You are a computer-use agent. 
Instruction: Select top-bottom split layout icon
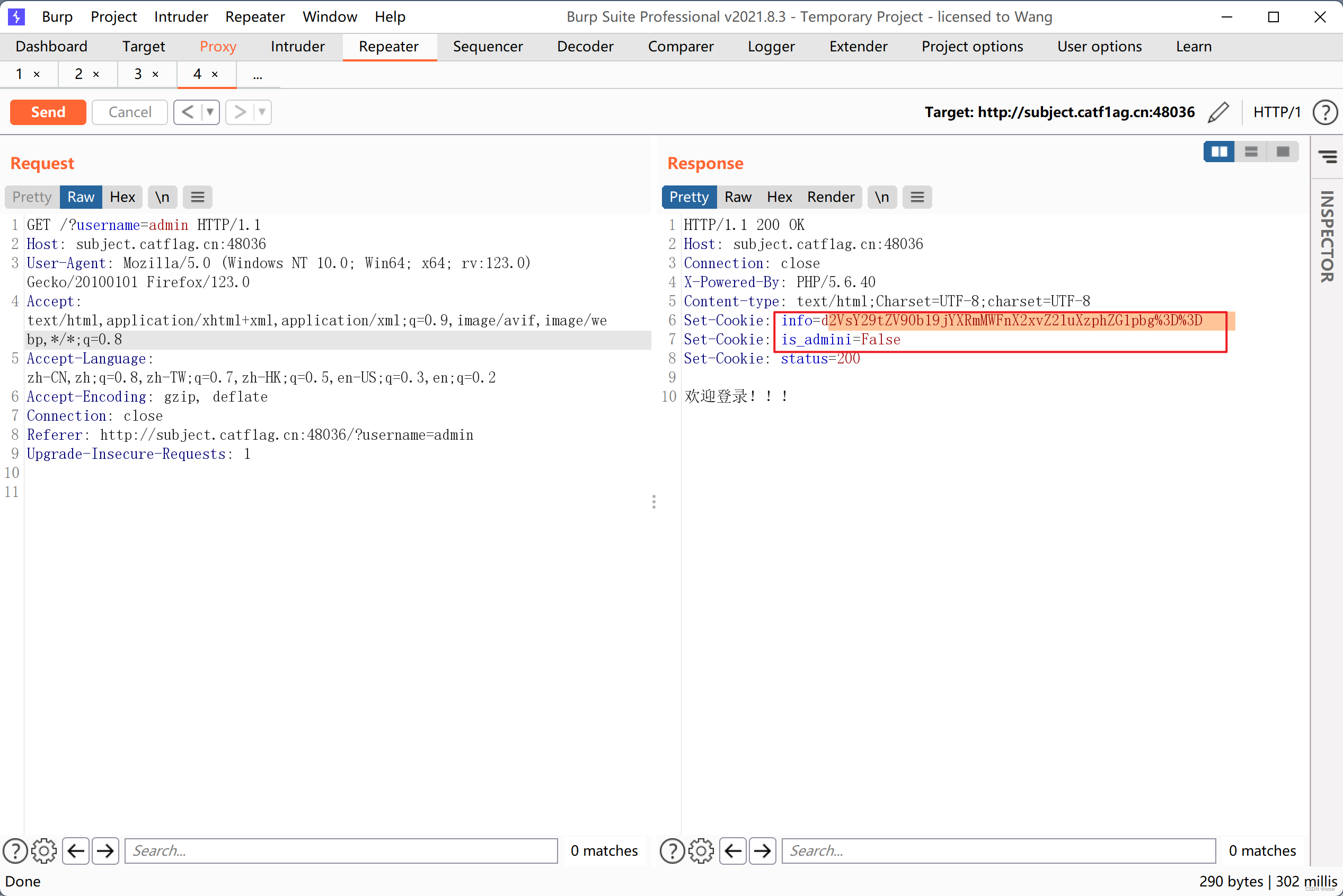(1251, 152)
